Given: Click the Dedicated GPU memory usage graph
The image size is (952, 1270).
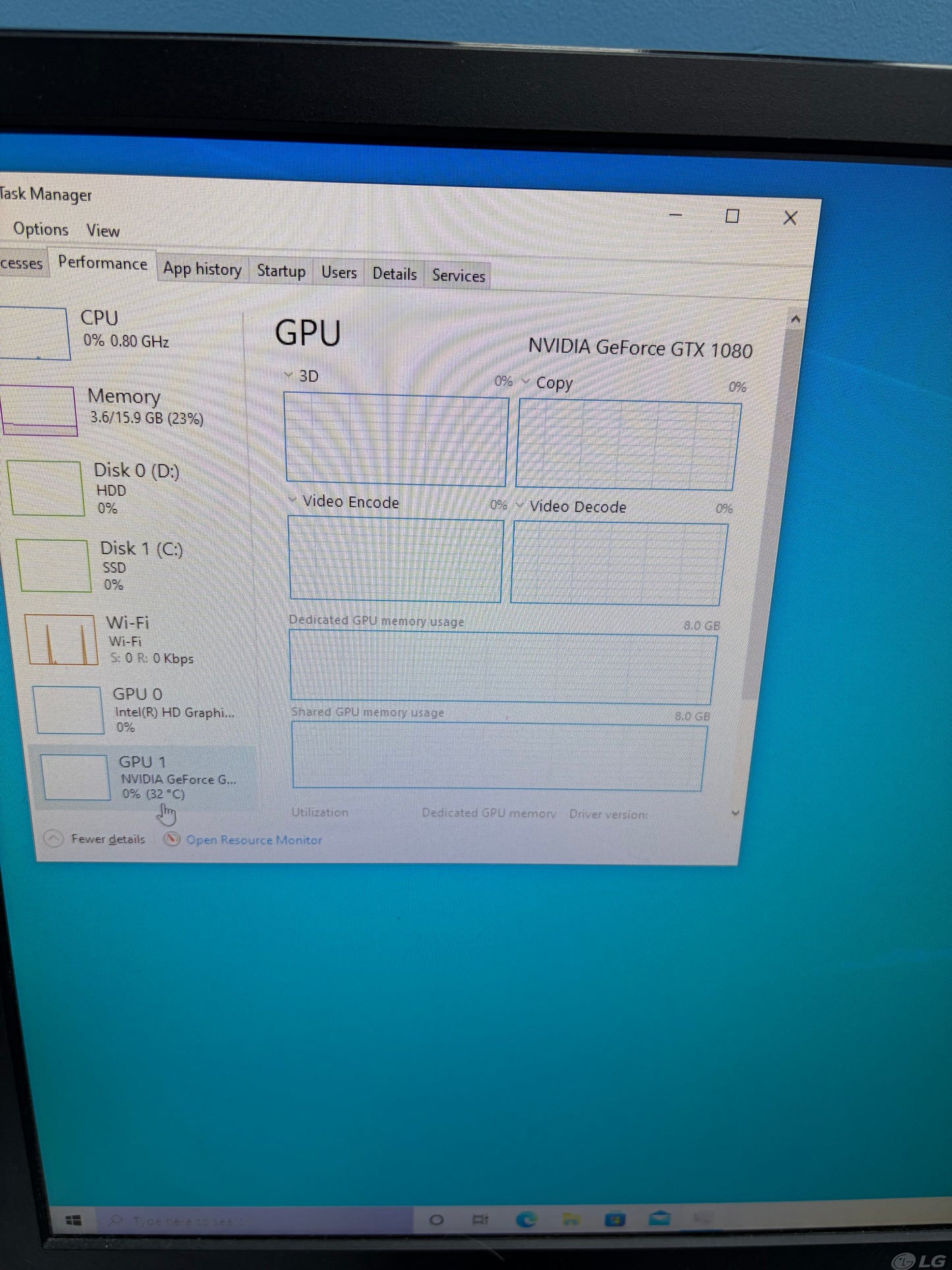Looking at the screenshot, I should coord(503,667).
